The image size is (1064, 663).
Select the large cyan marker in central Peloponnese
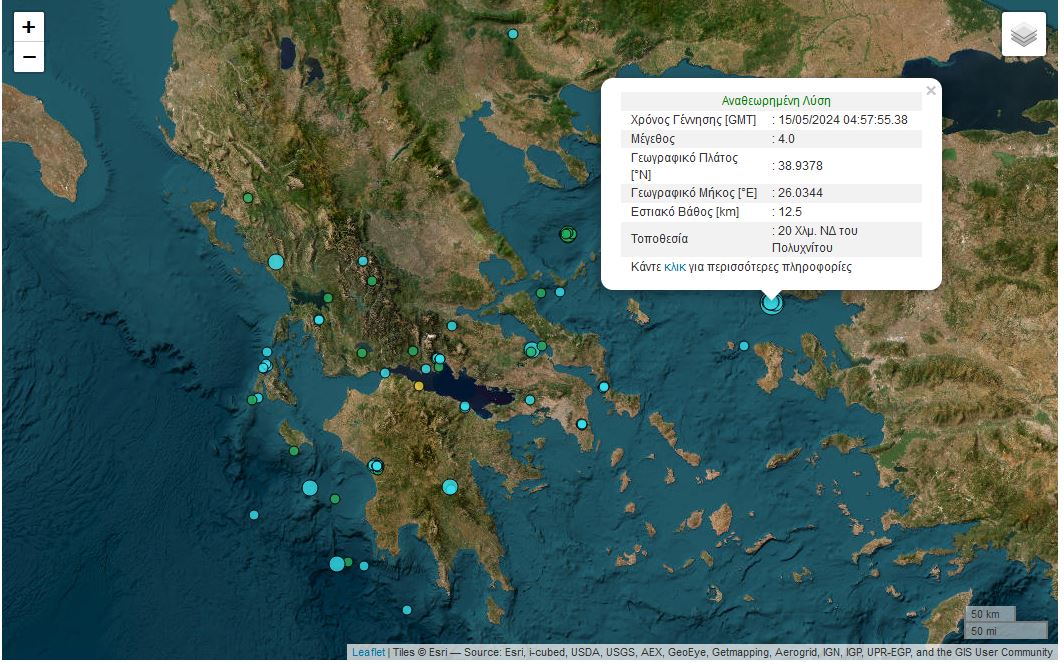pyautogui.click(x=450, y=487)
